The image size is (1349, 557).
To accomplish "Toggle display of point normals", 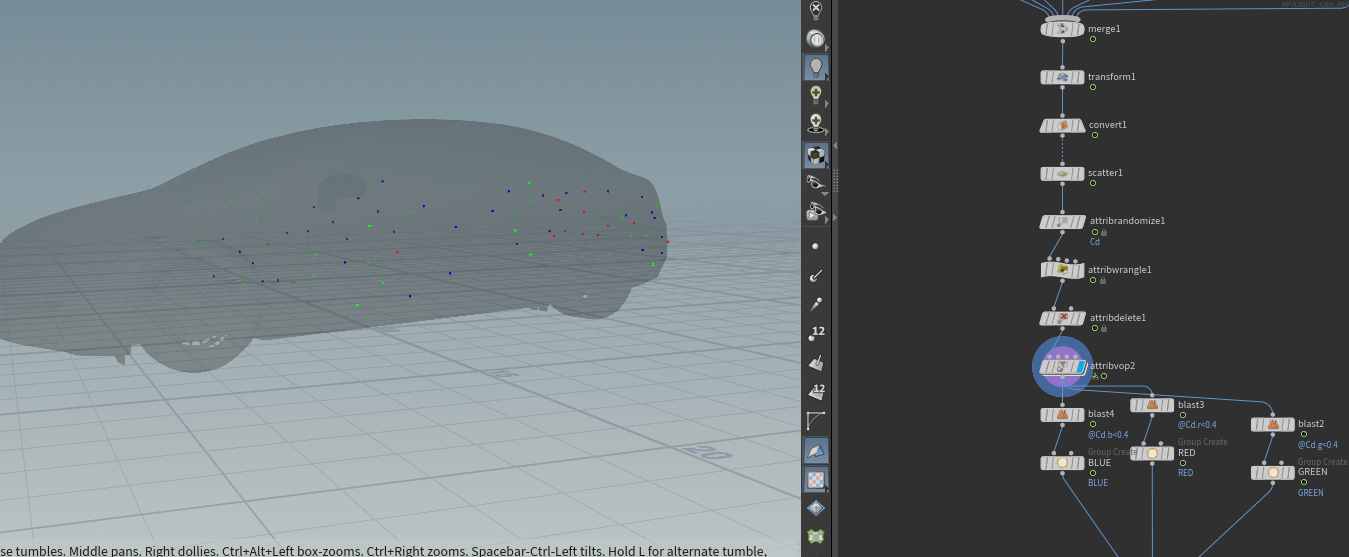I will (x=816, y=275).
